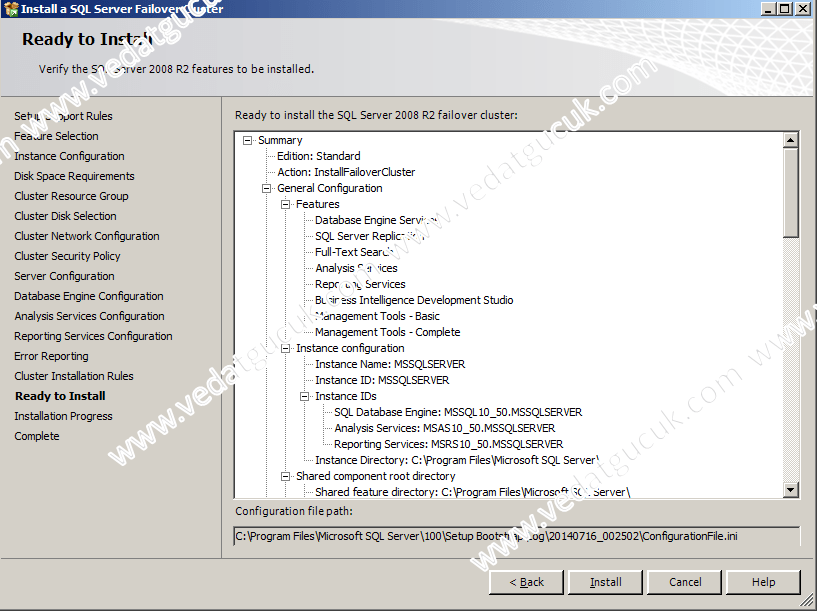Close the setup window
This screenshot has height=615, width=817.
tap(803, 8)
